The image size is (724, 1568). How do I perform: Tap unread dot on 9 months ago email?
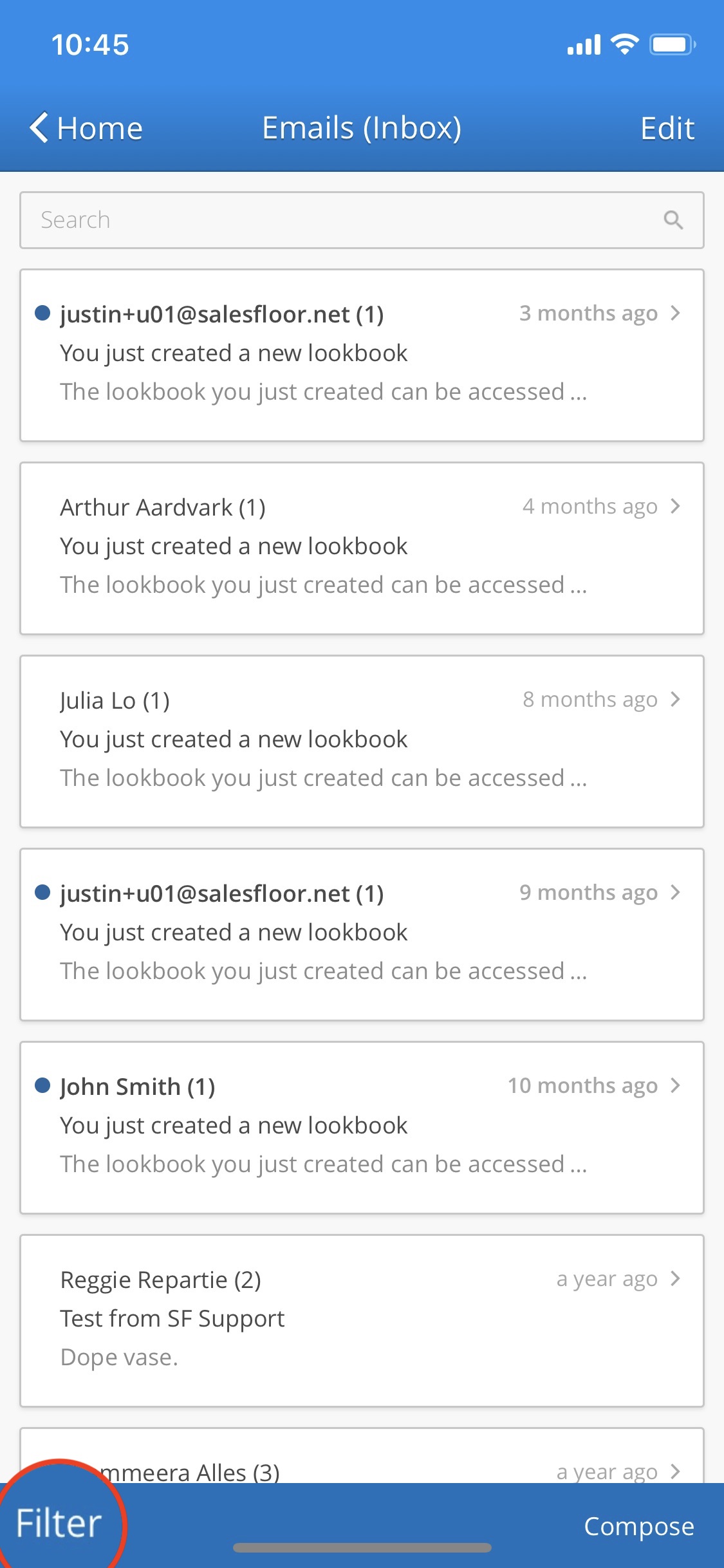42,893
